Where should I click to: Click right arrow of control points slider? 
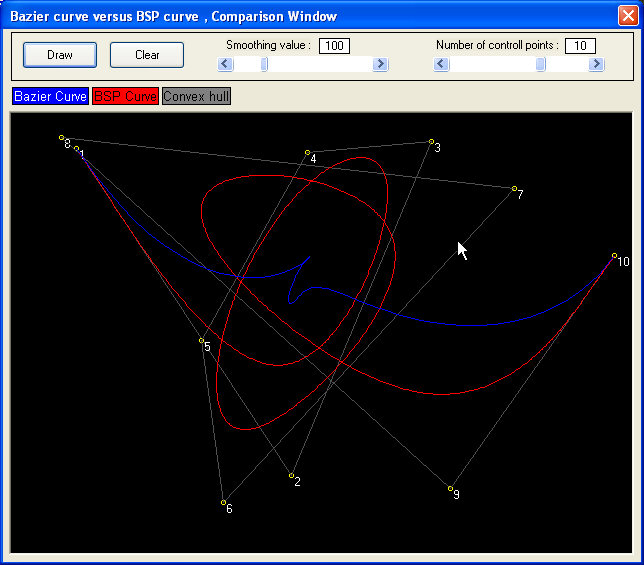pyautogui.click(x=597, y=64)
